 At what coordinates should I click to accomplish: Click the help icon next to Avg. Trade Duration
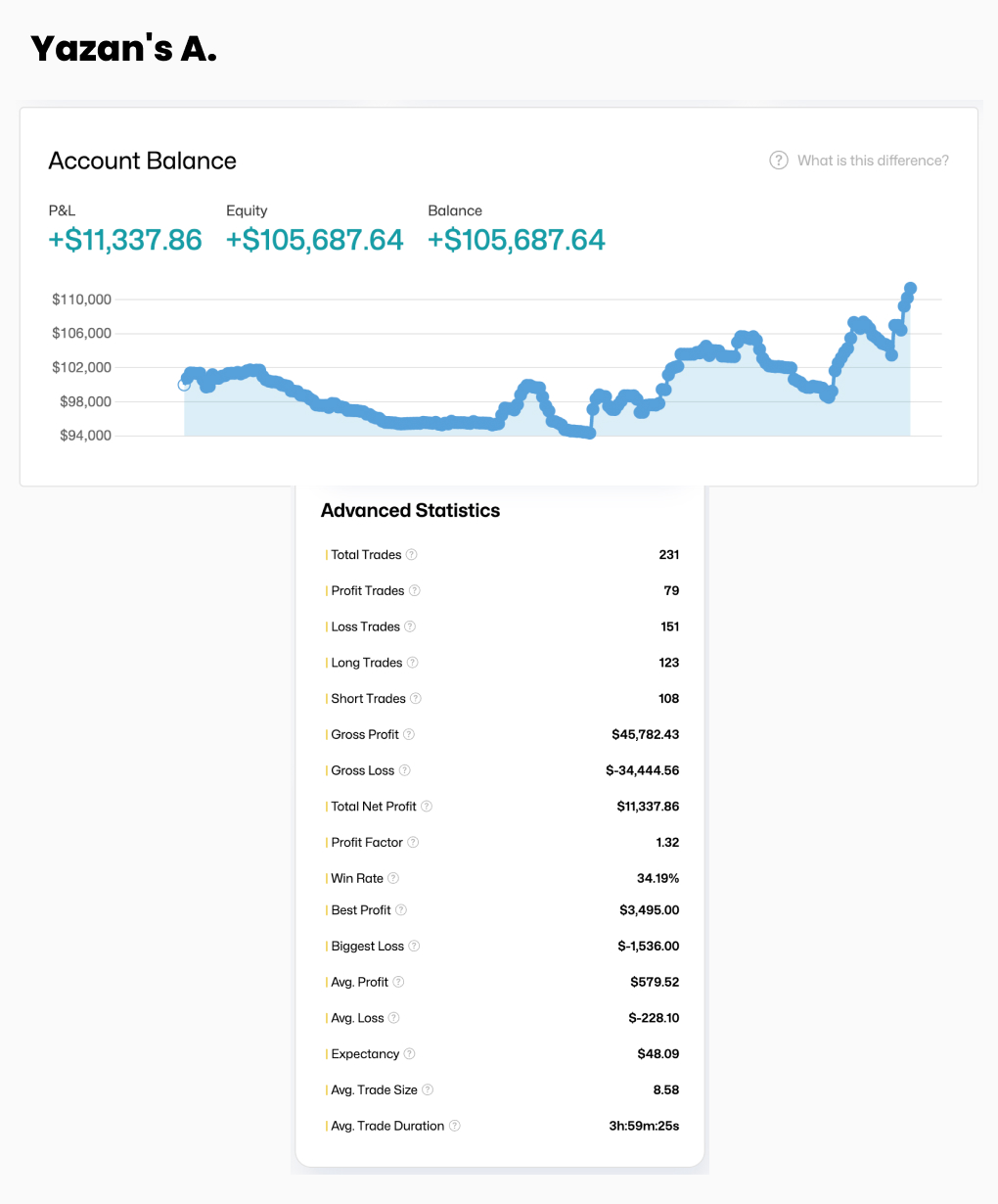click(x=455, y=1127)
